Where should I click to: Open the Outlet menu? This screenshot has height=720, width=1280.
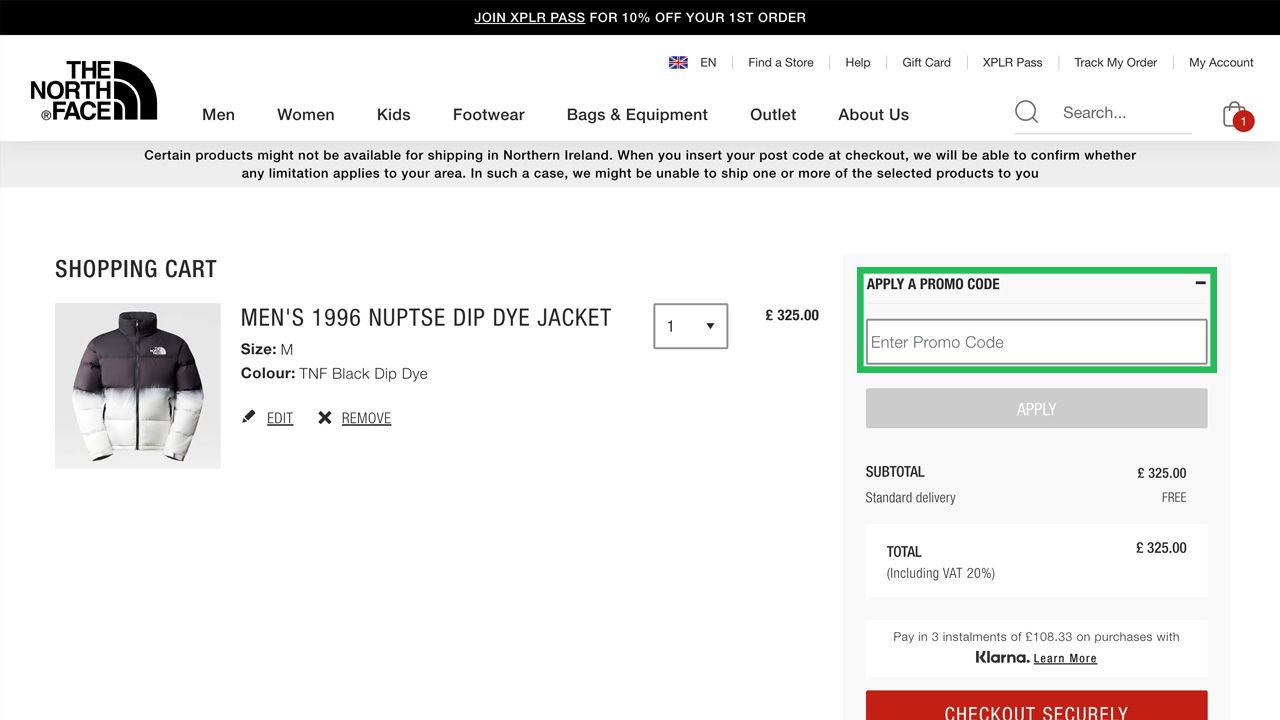pos(773,114)
